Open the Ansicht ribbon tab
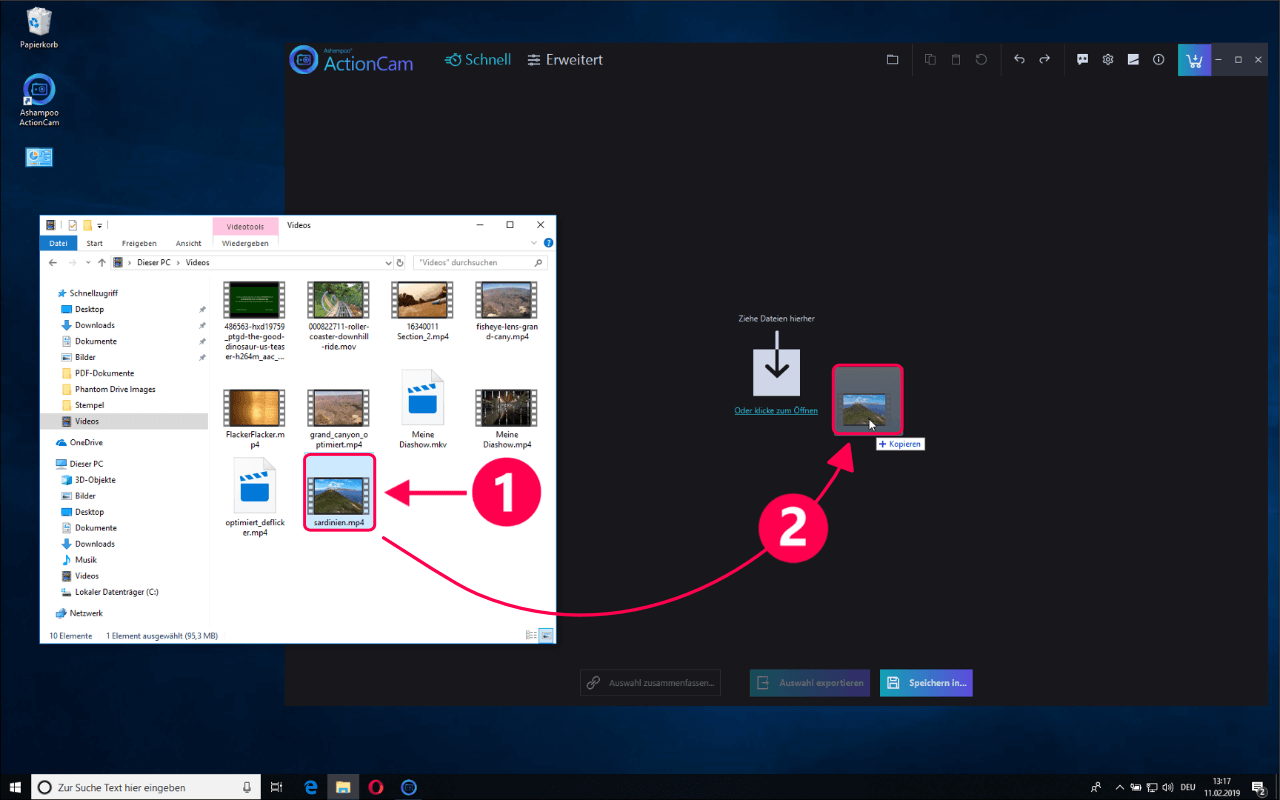The height and width of the screenshot is (800, 1280). click(188, 243)
